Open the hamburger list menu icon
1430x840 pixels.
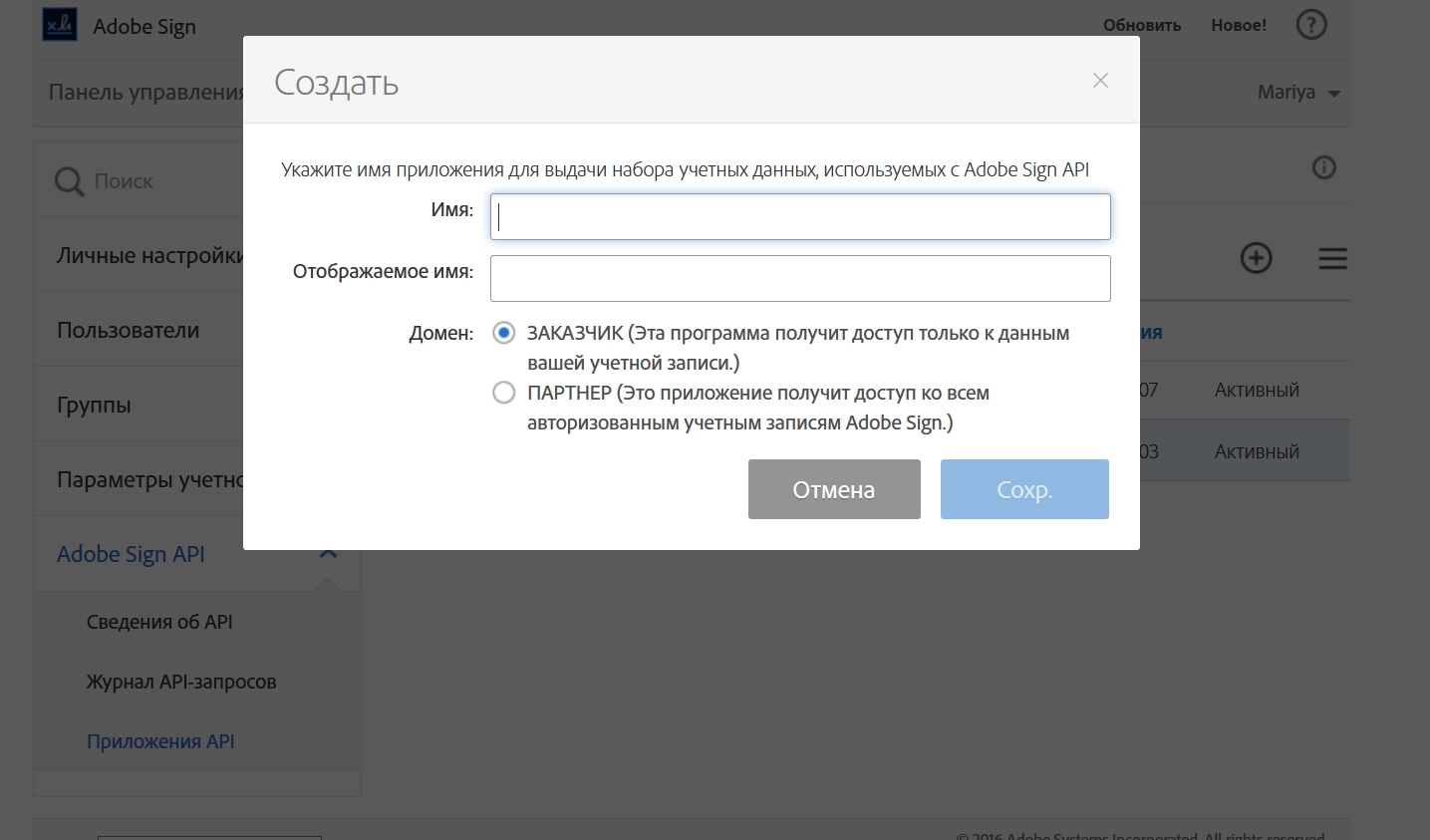pyautogui.click(x=1332, y=258)
